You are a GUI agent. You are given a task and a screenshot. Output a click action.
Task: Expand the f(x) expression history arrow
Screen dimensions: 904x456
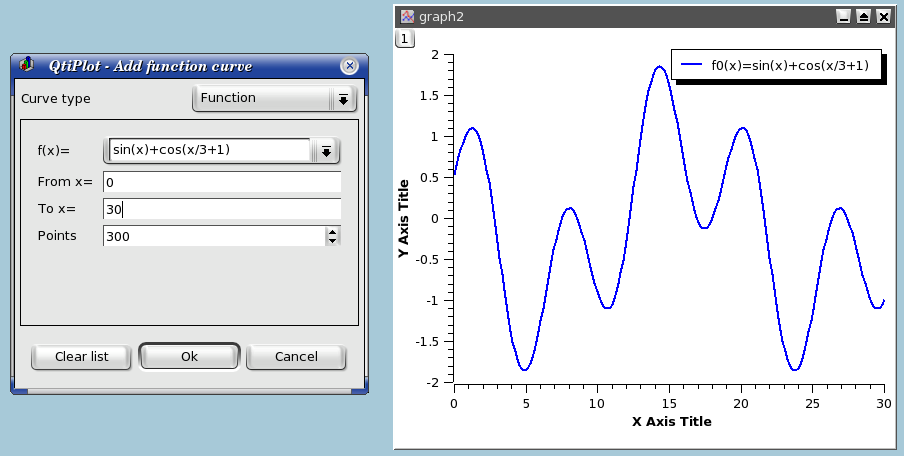coord(326,151)
